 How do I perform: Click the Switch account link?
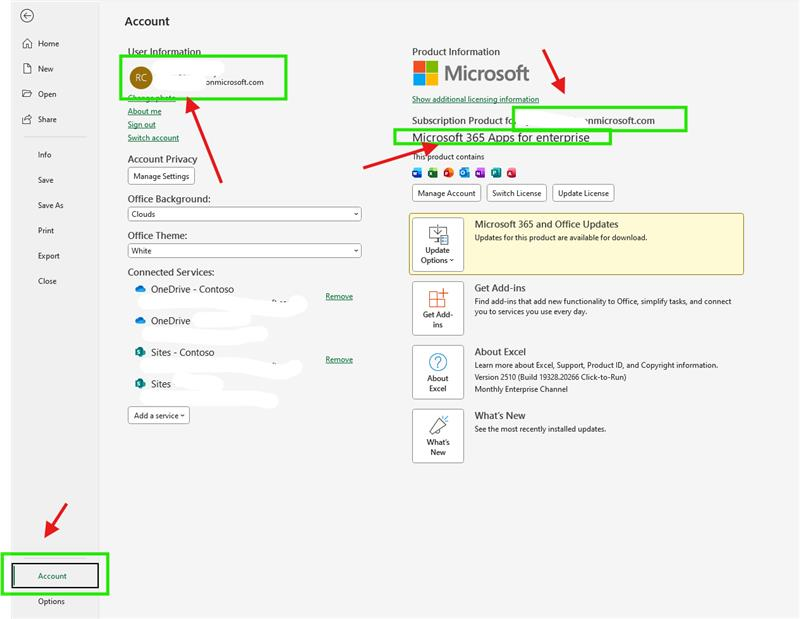[153, 138]
